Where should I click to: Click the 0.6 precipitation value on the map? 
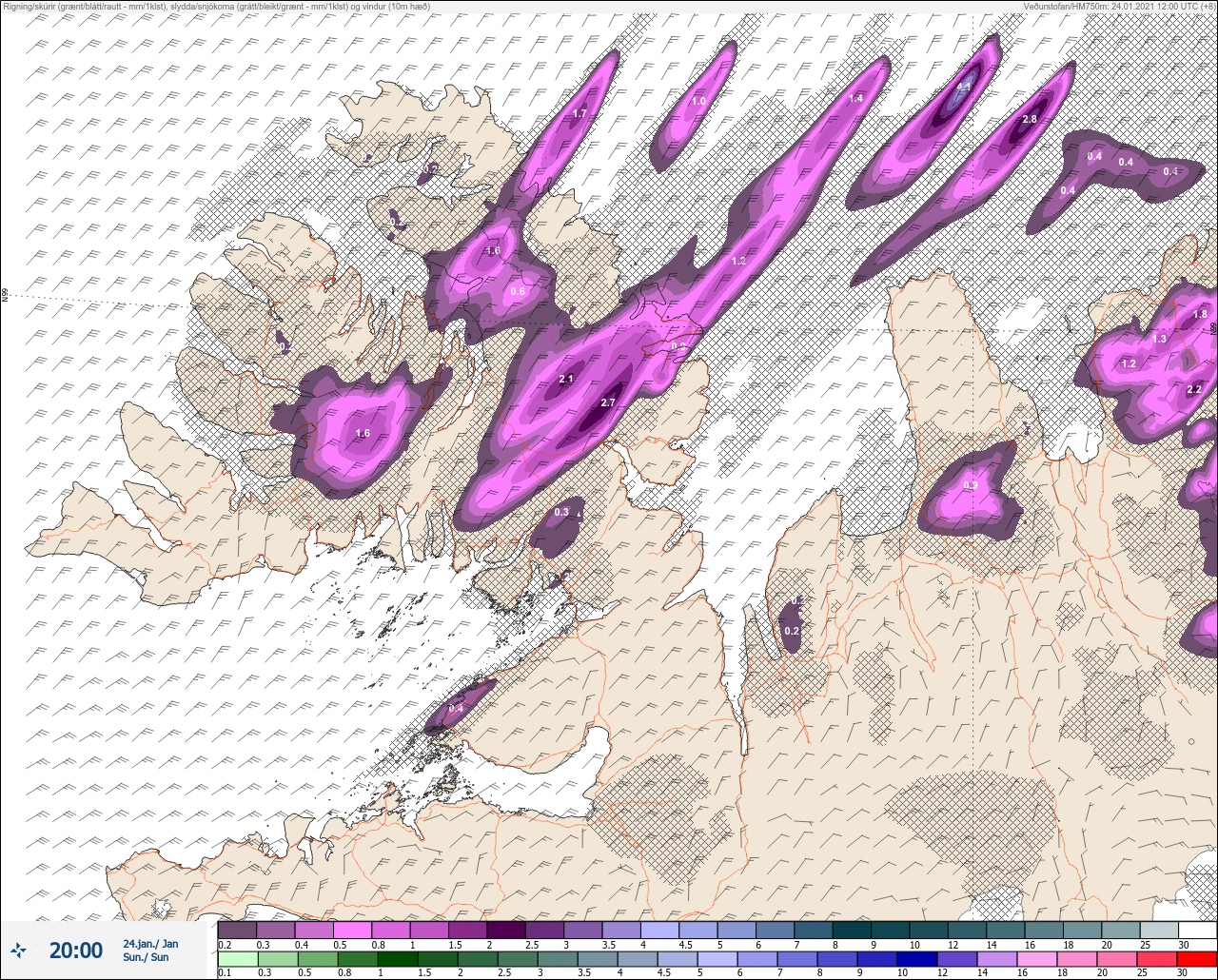pyautogui.click(x=518, y=291)
